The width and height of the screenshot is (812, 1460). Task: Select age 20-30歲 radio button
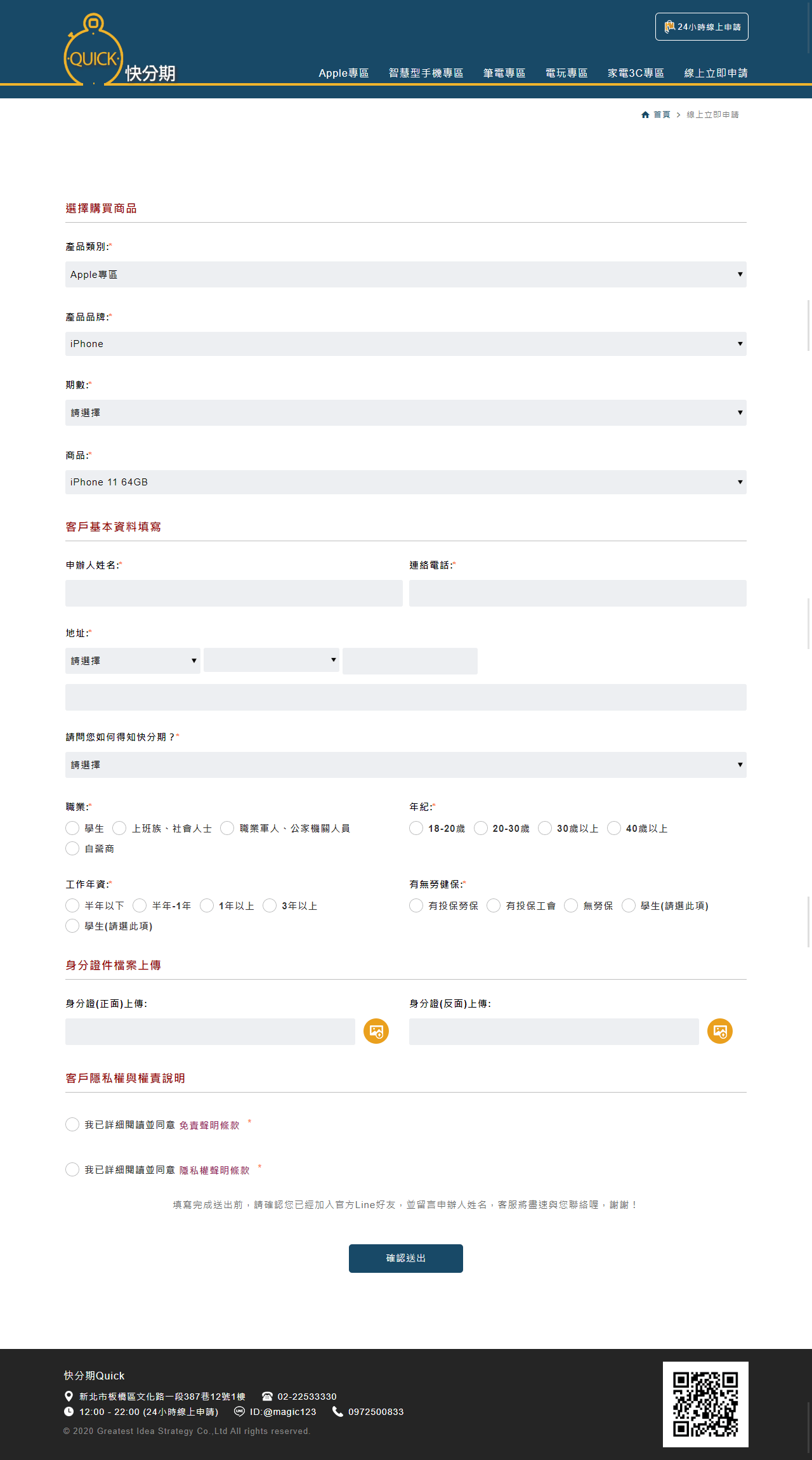(481, 828)
